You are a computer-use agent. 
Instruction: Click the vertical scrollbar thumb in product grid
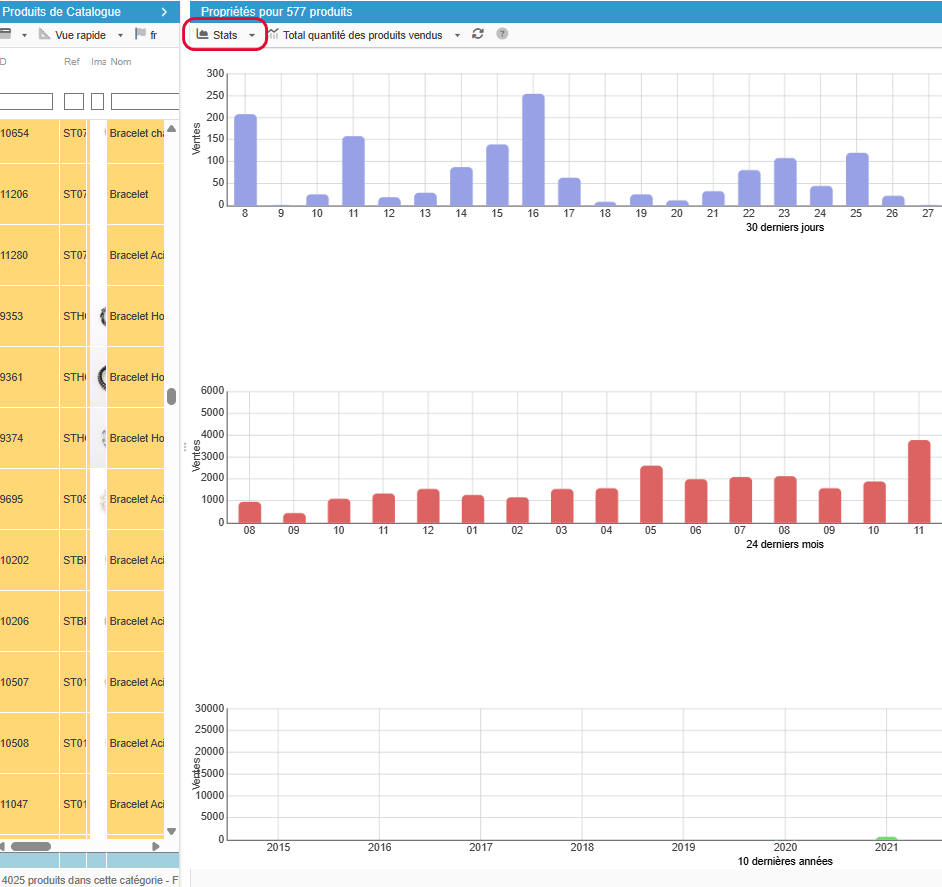171,396
